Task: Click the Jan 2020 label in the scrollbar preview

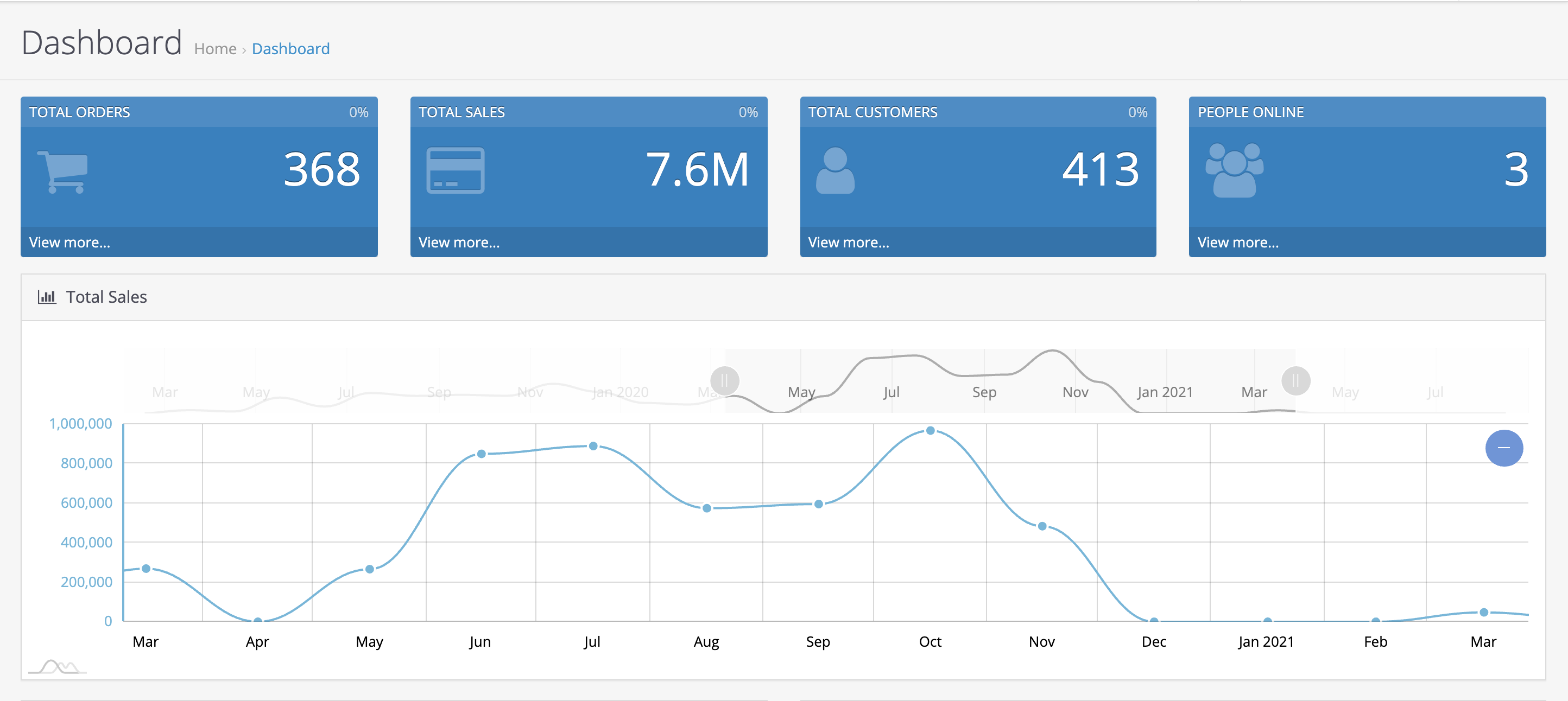Action: click(x=620, y=392)
